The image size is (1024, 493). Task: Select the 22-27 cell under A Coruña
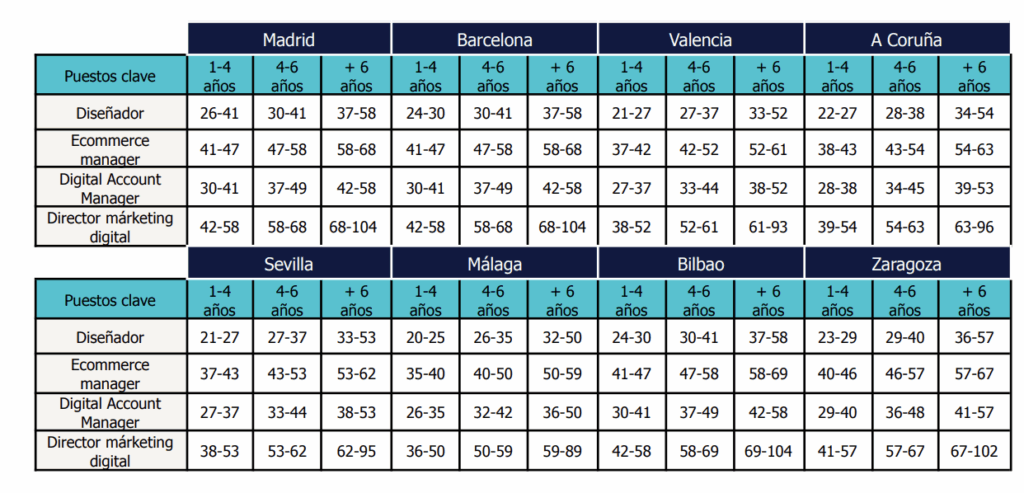837,113
